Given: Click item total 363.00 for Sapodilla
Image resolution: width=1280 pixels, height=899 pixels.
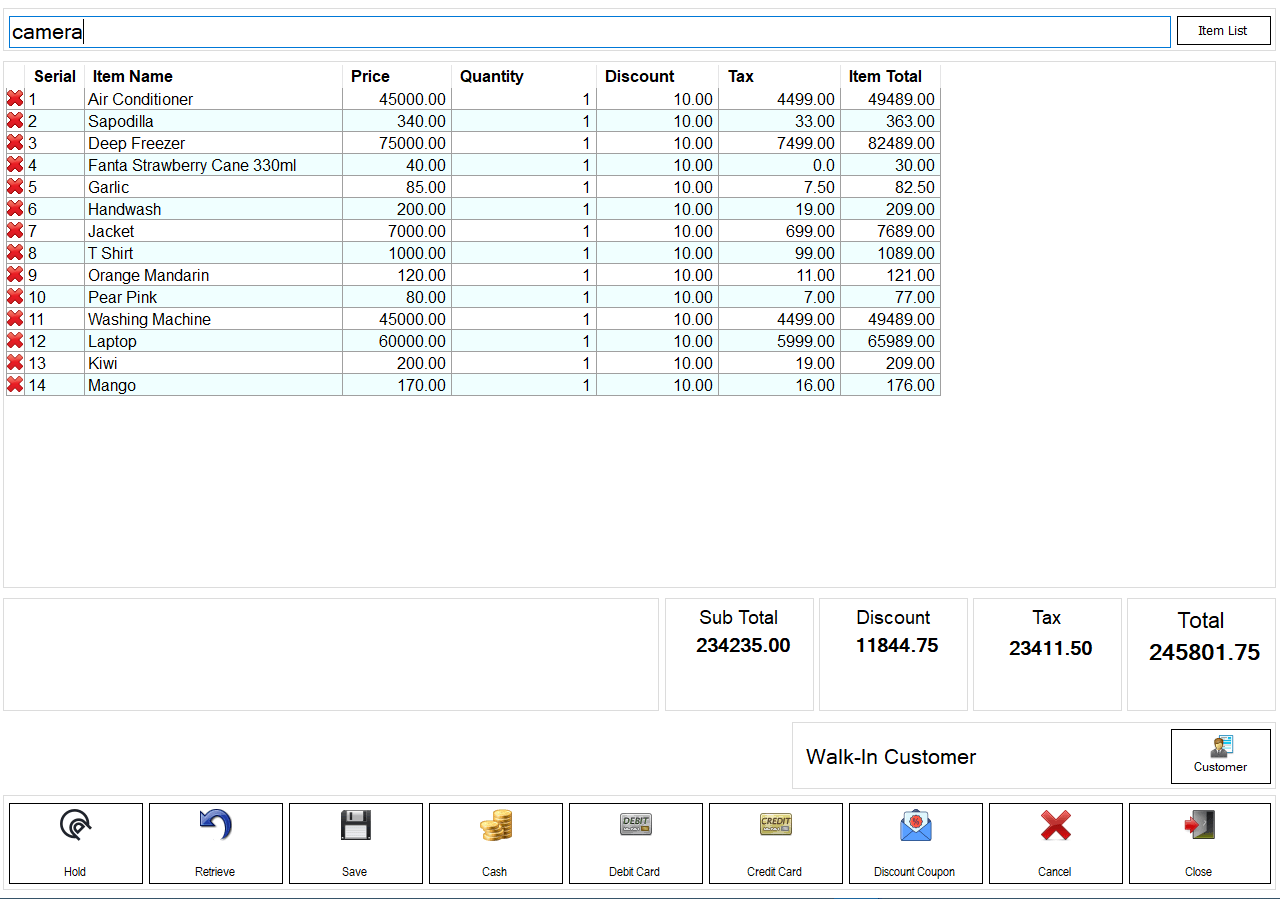Looking at the screenshot, I should point(891,121).
